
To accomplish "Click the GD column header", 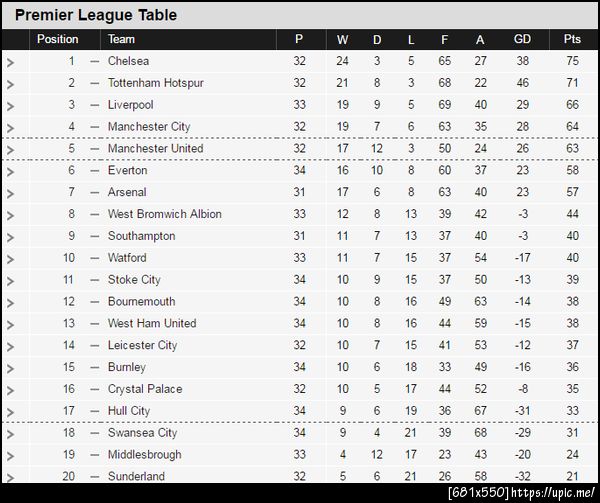I will [522, 40].
